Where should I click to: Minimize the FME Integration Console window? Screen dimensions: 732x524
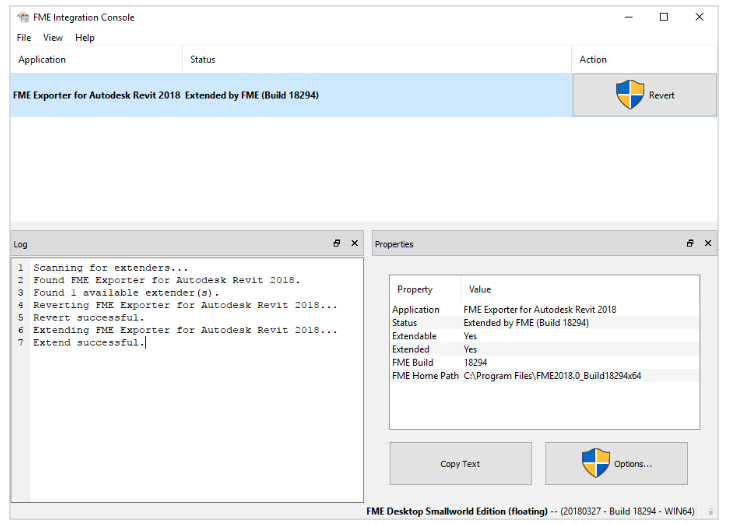629,17
